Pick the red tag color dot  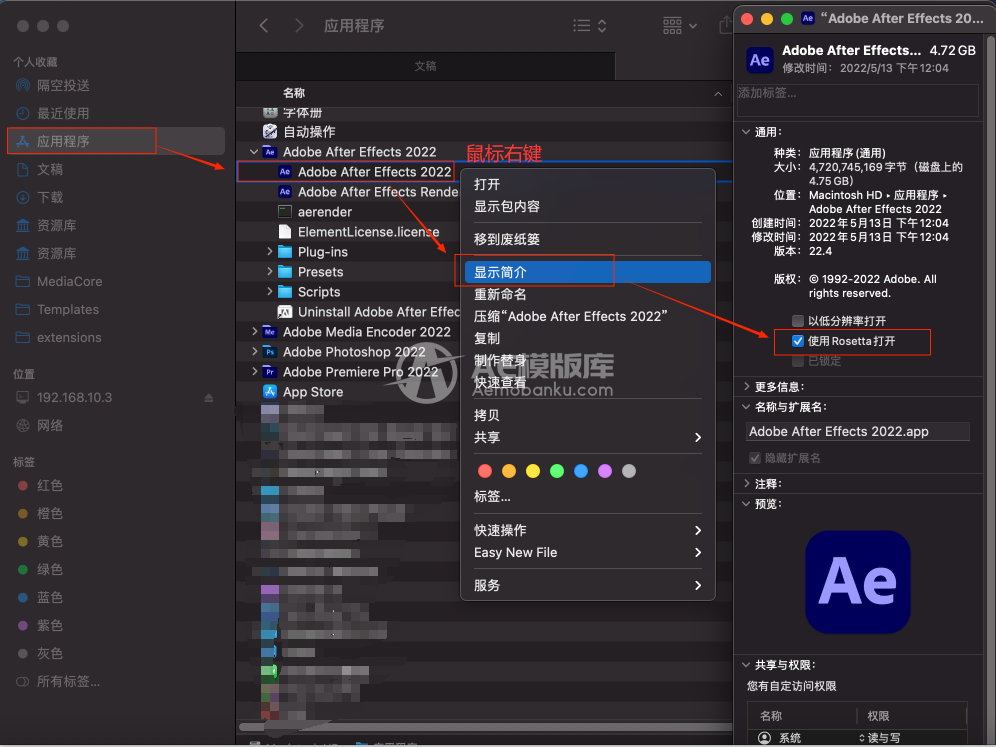pyautogui.click(x=485, y=471)
